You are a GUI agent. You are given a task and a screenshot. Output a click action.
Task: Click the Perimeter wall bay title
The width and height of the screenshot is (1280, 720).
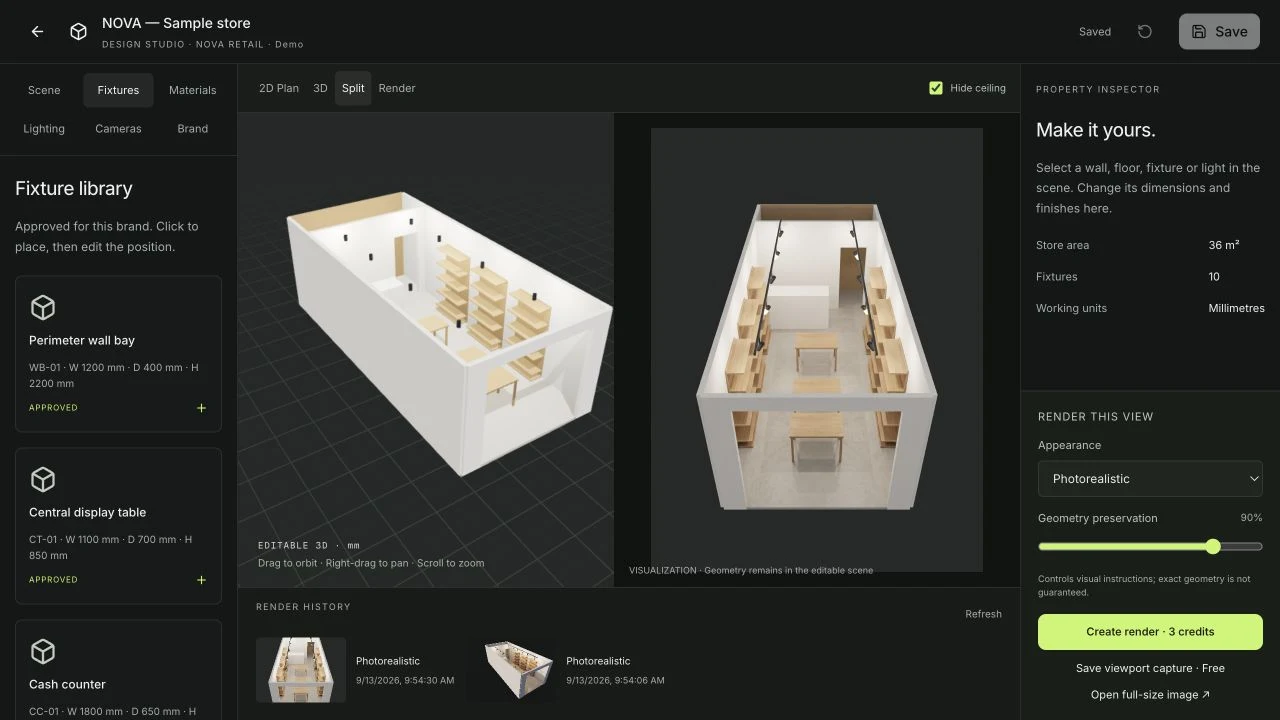pos(82,340)
